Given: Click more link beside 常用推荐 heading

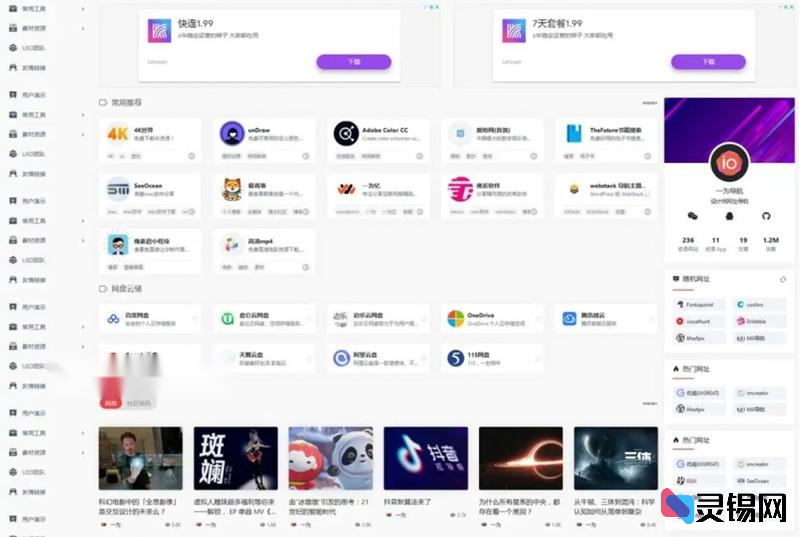Looking at the screenshot, I should pos(649,103).
